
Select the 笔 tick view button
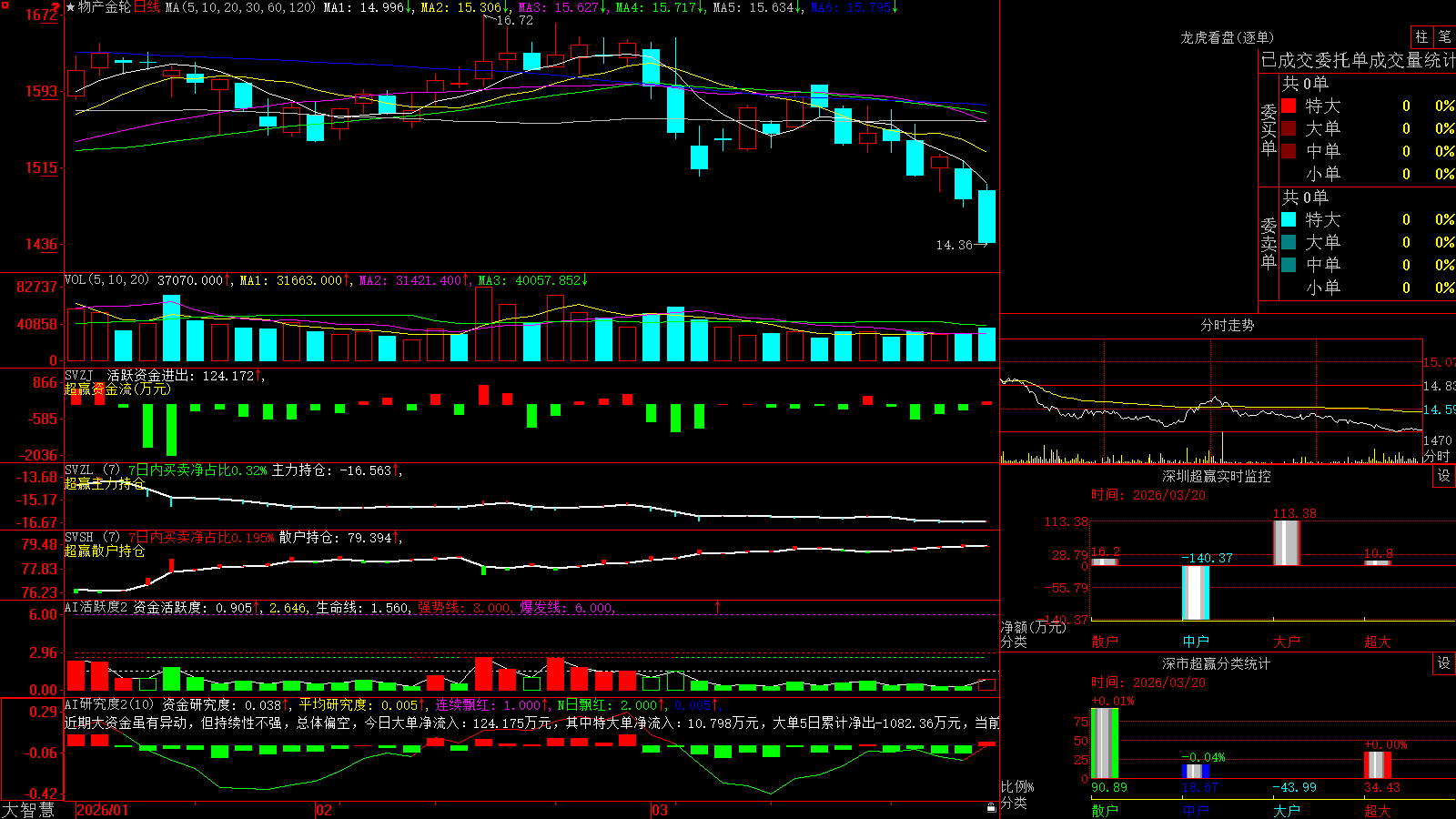coord(1445,36)
